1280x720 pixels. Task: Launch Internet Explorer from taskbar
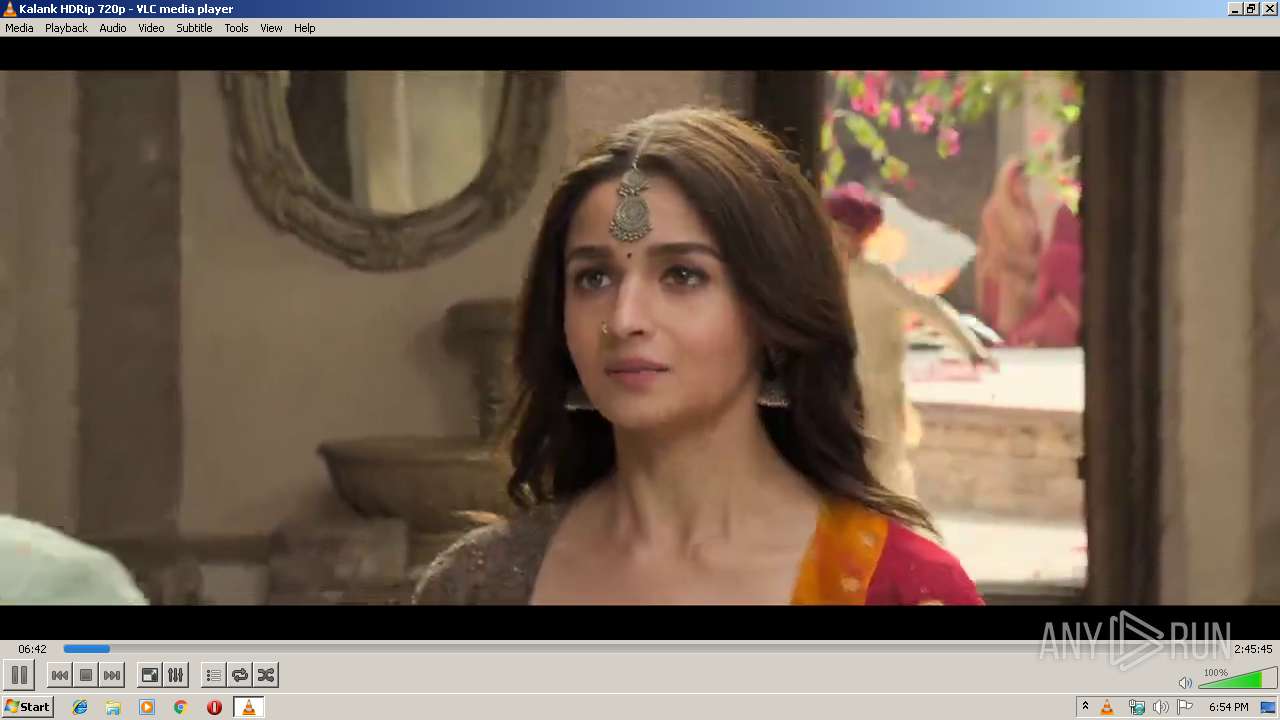80,707
